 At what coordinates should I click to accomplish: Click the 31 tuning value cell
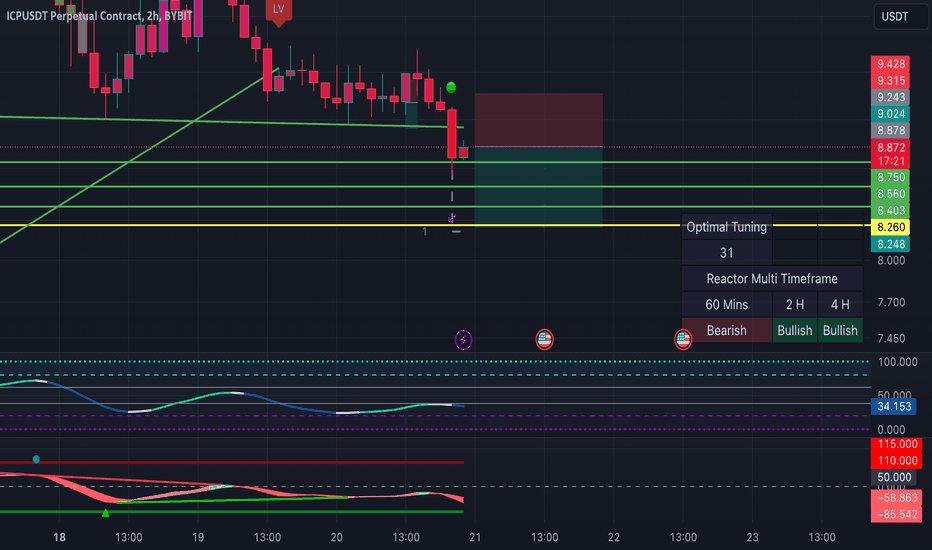coord(726,253)
